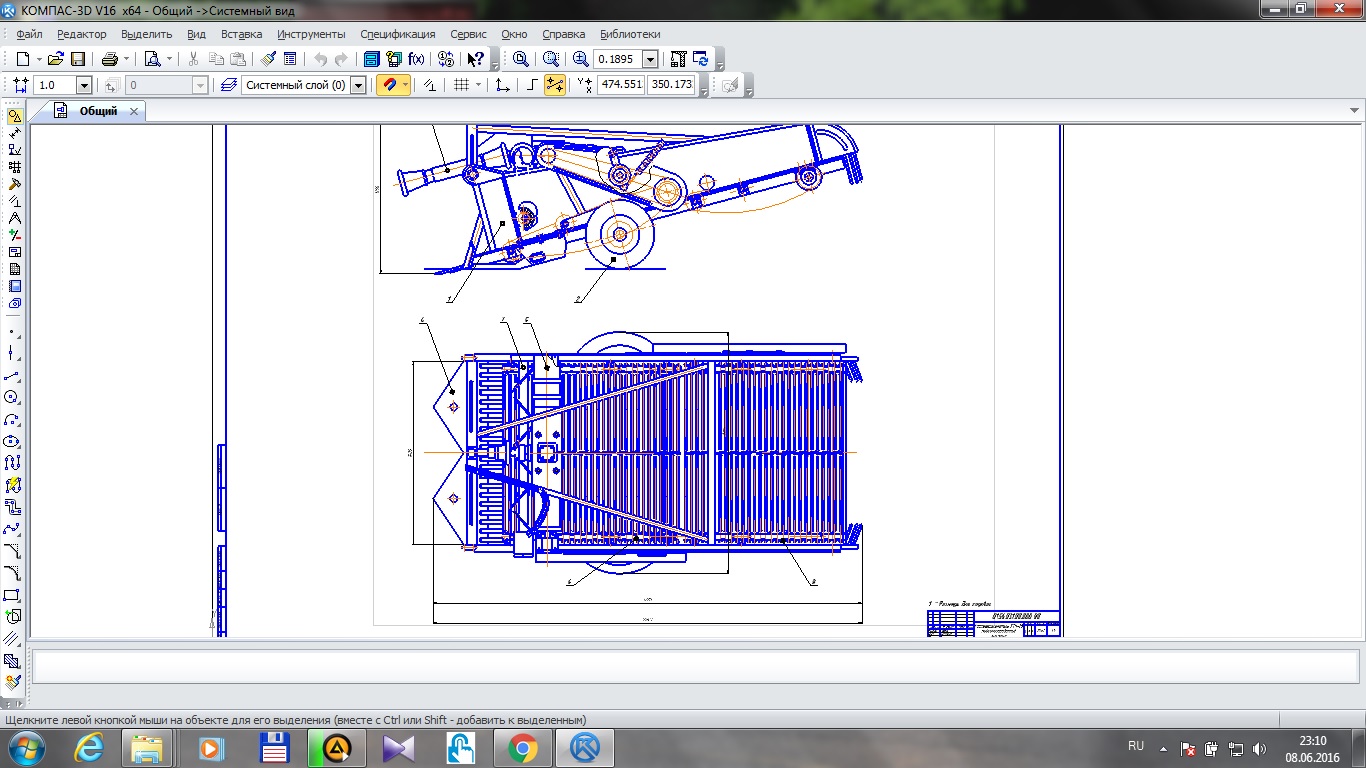Open the variables f(x) panel
This screenshot has width=1366, height=768.
tap(416, 59)
